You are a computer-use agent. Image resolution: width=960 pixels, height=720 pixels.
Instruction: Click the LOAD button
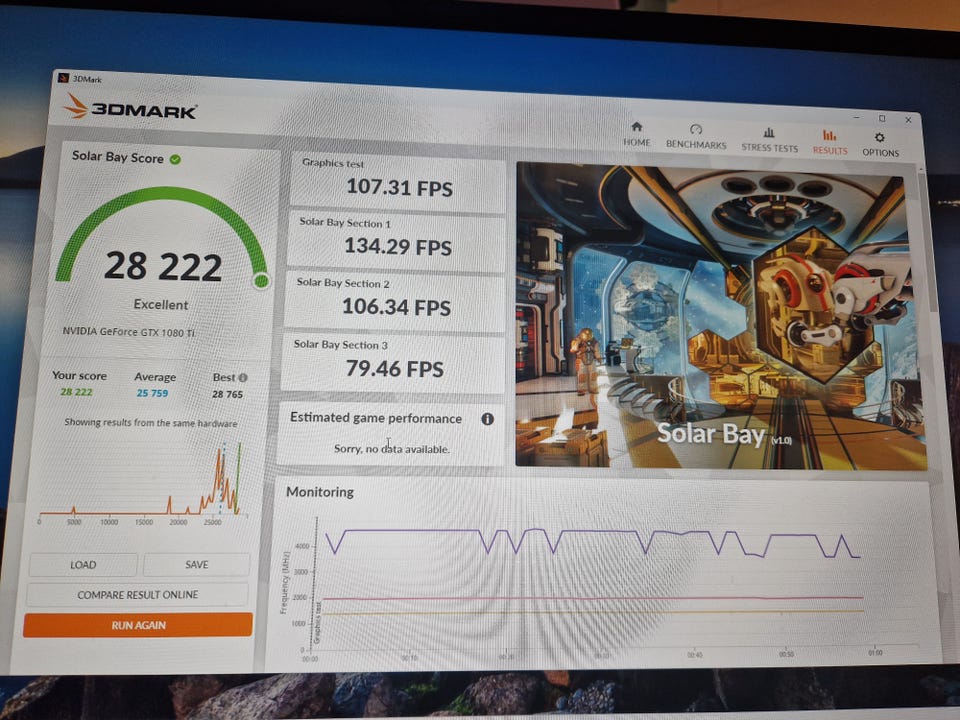83,564
